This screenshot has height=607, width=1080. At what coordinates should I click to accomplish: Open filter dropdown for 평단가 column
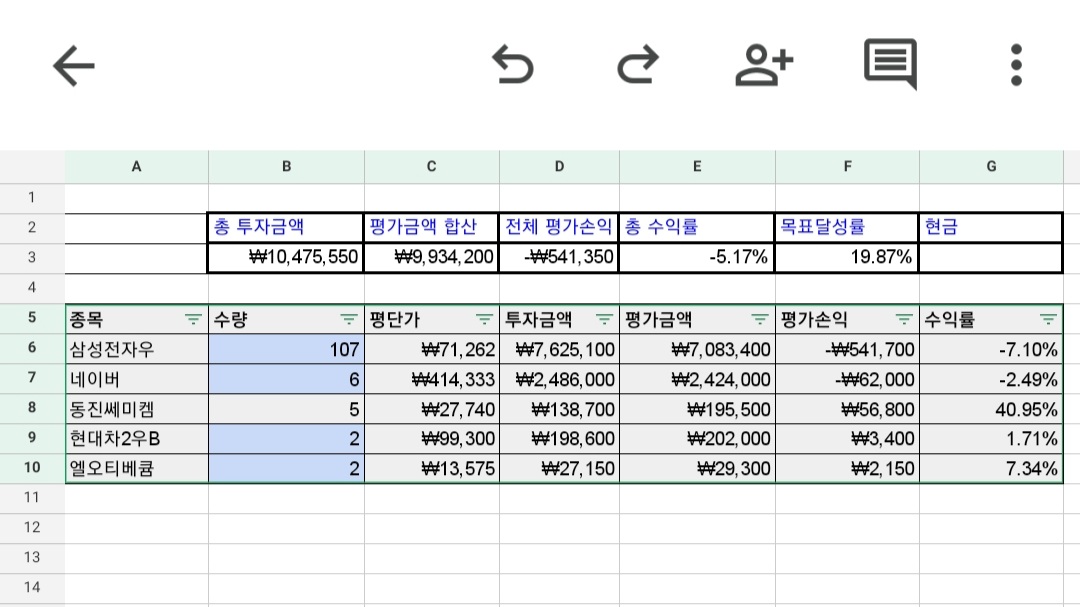pos(484,319)
